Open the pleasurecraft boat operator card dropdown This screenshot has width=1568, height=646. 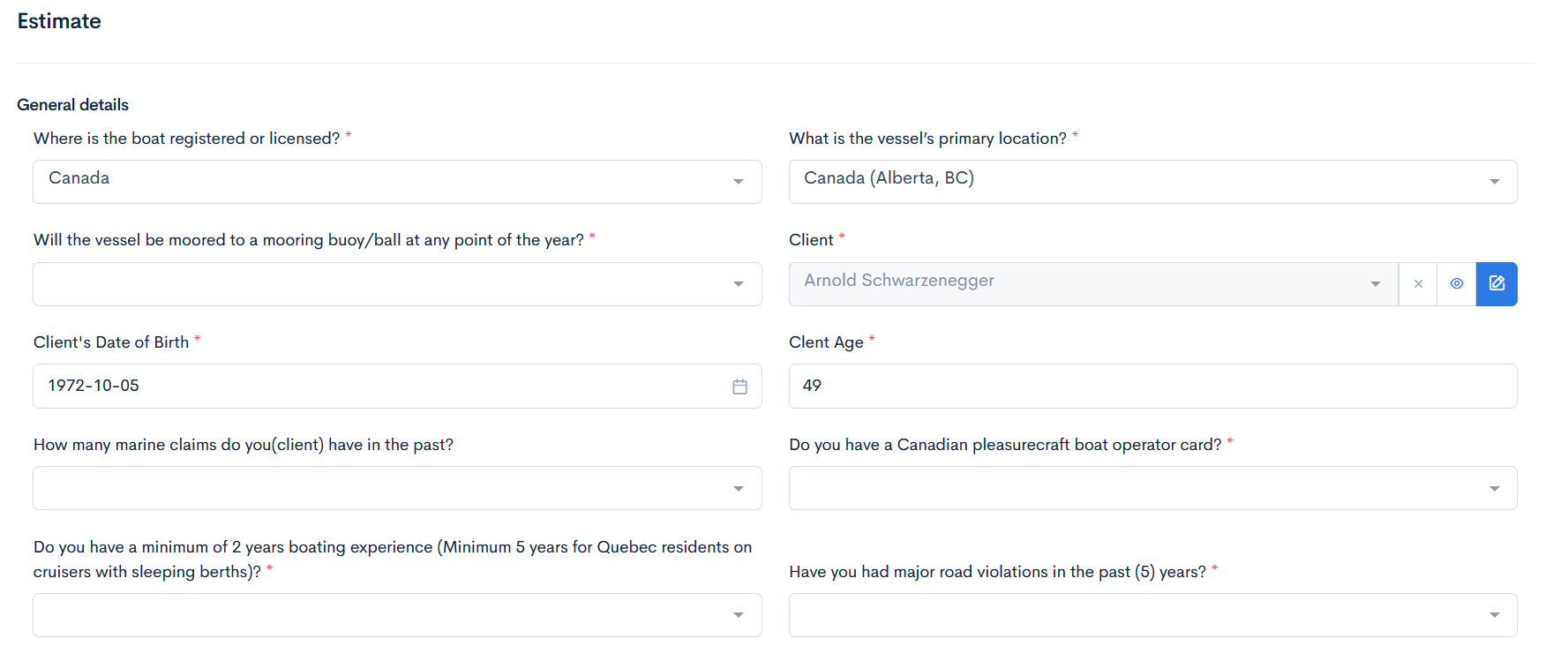point(1152,488)
